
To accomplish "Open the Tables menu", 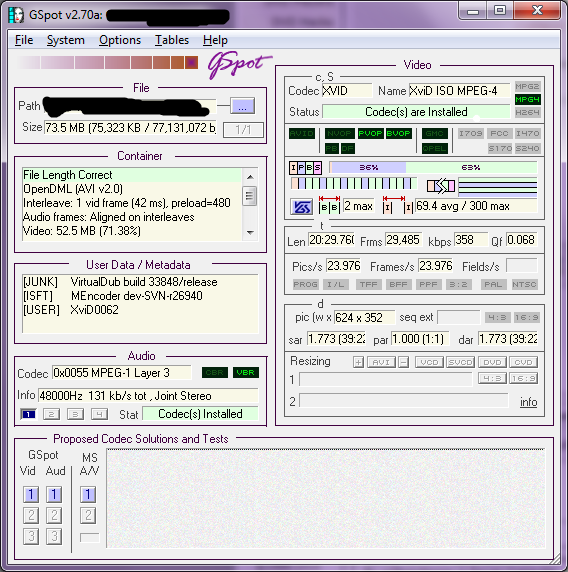I will (172, 40).
